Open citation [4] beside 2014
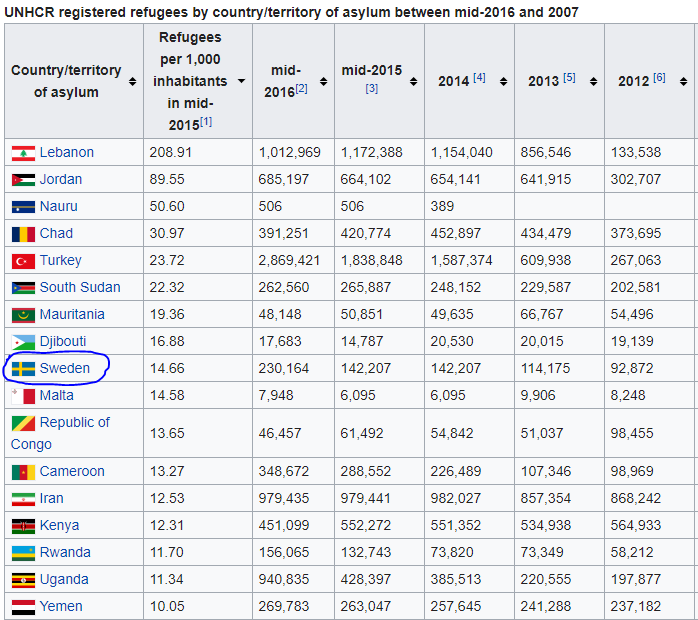 click(479, 78)
